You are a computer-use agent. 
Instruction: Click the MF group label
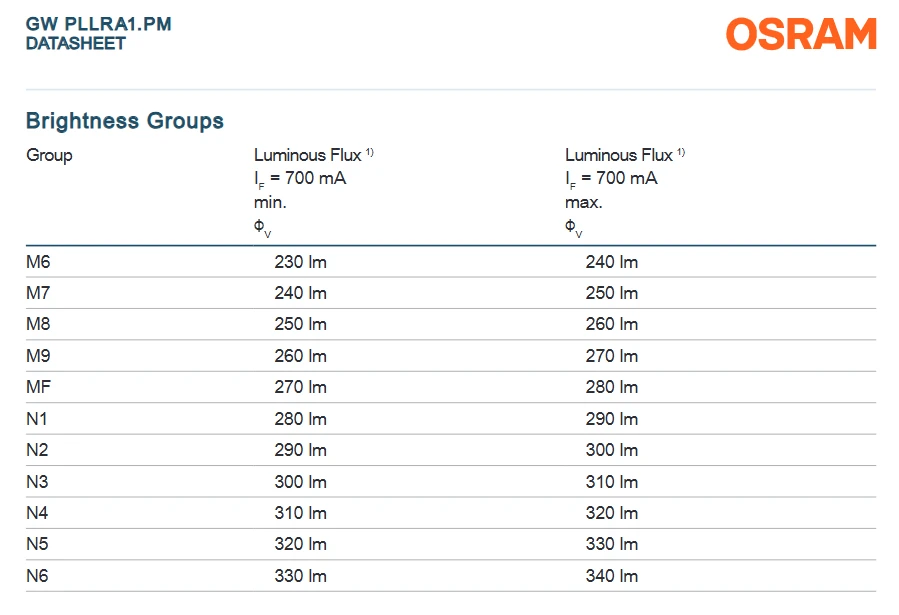(x=38, y=387)
